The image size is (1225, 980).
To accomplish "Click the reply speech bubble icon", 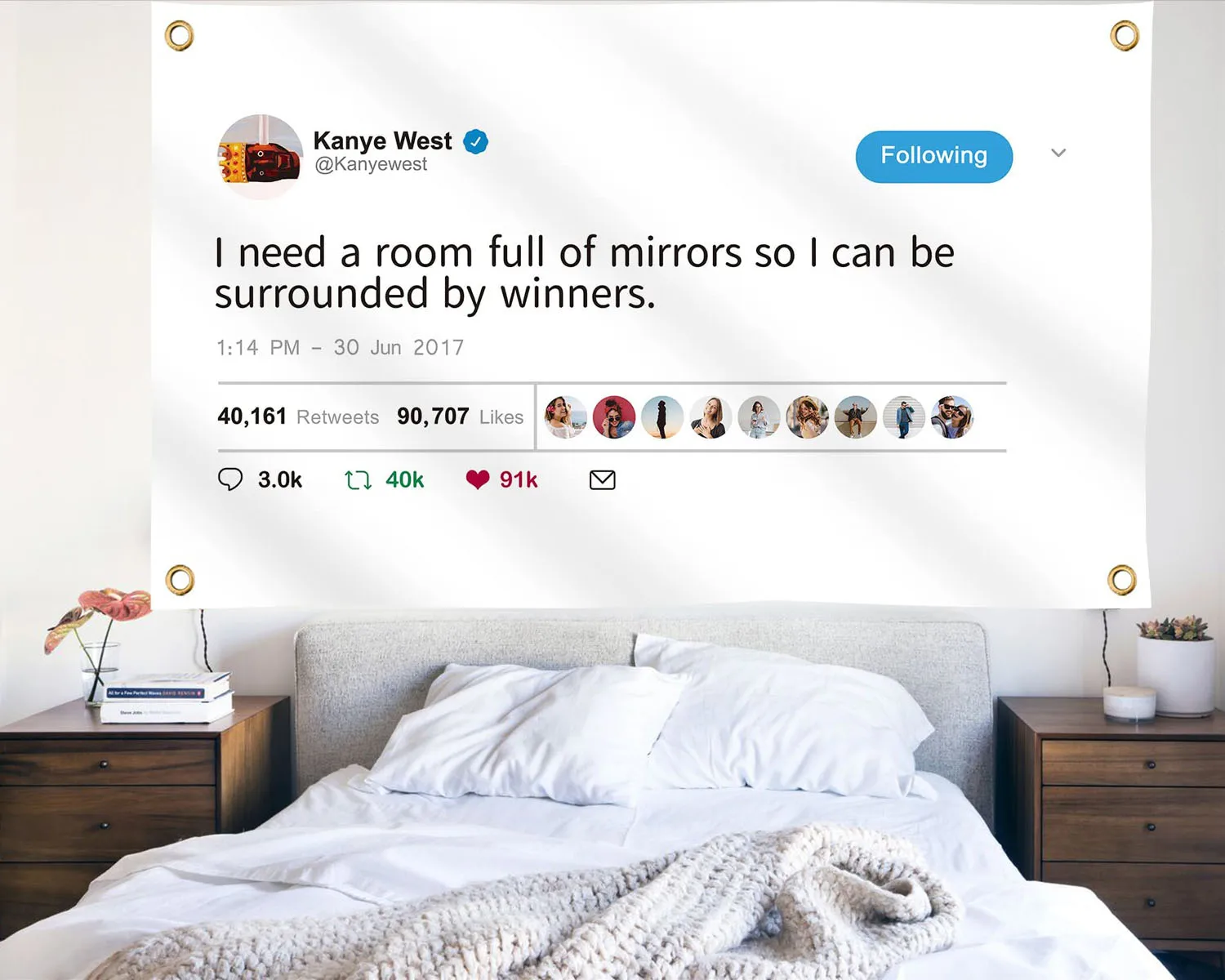I will click(230, 479).
